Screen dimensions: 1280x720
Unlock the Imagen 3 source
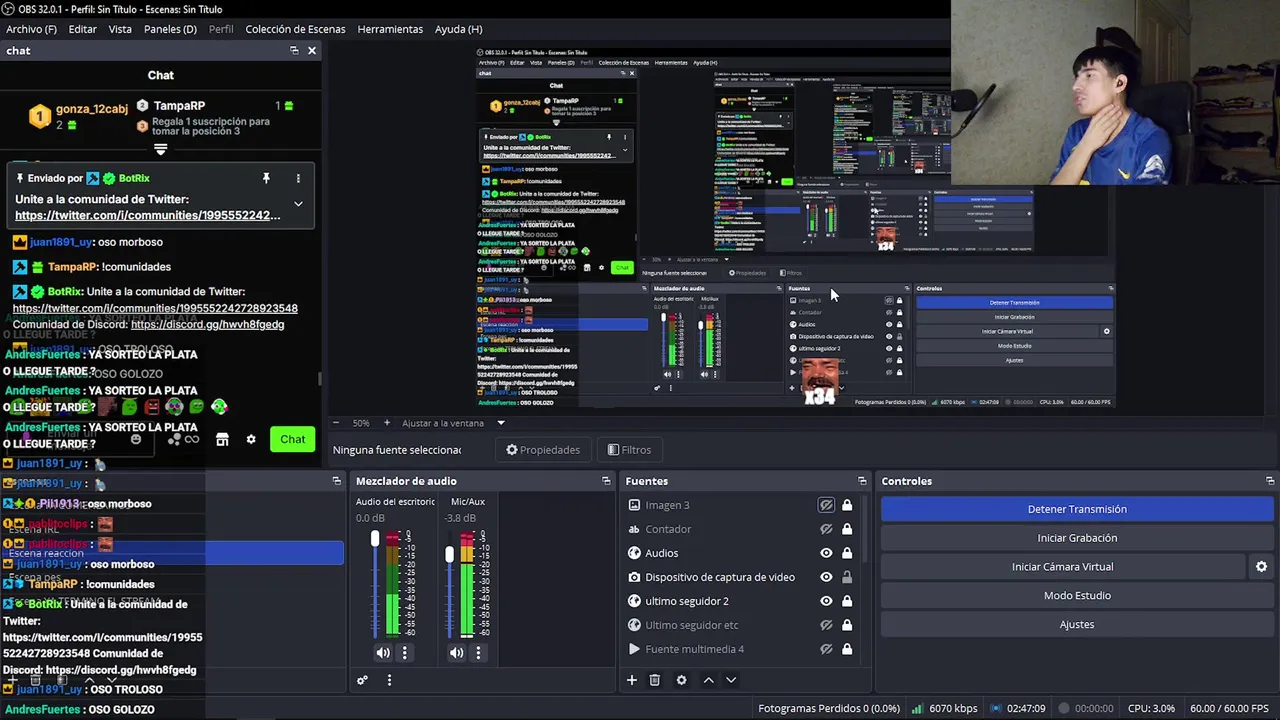(x=847, y=505)
